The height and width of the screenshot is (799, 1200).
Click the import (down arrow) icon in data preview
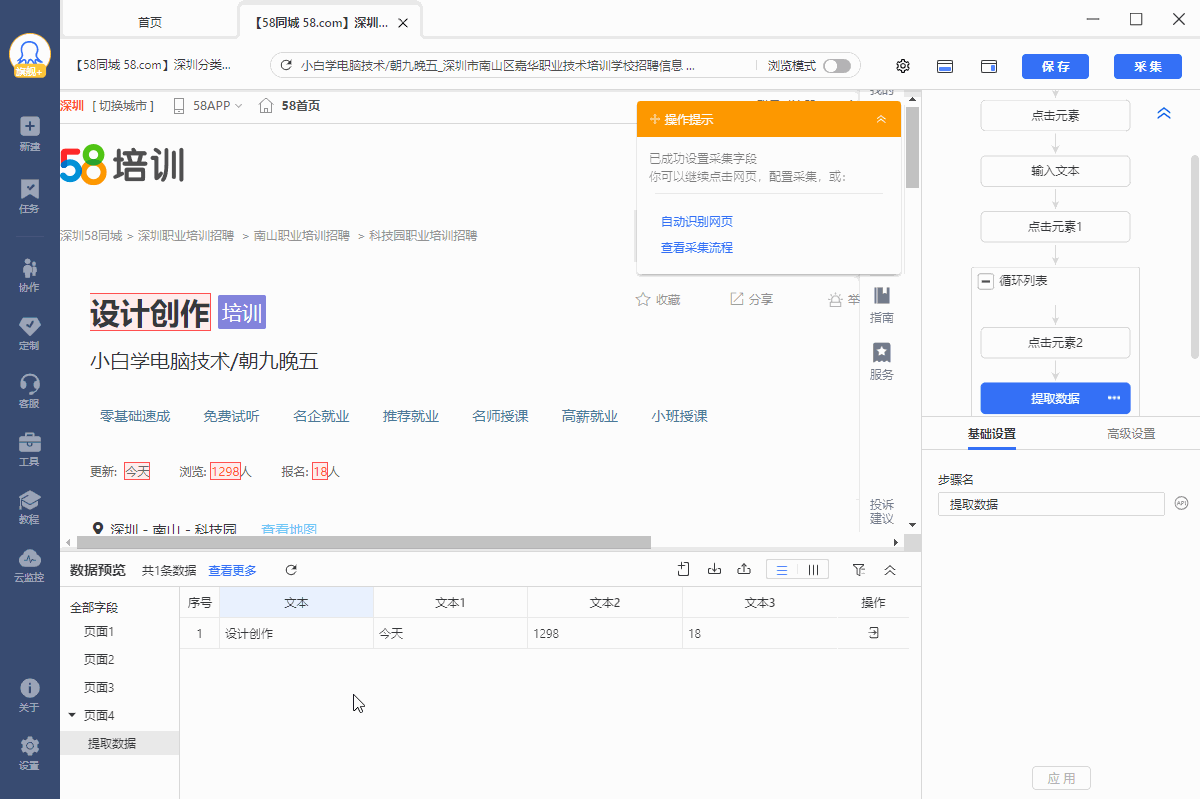(x=714, y=570)
